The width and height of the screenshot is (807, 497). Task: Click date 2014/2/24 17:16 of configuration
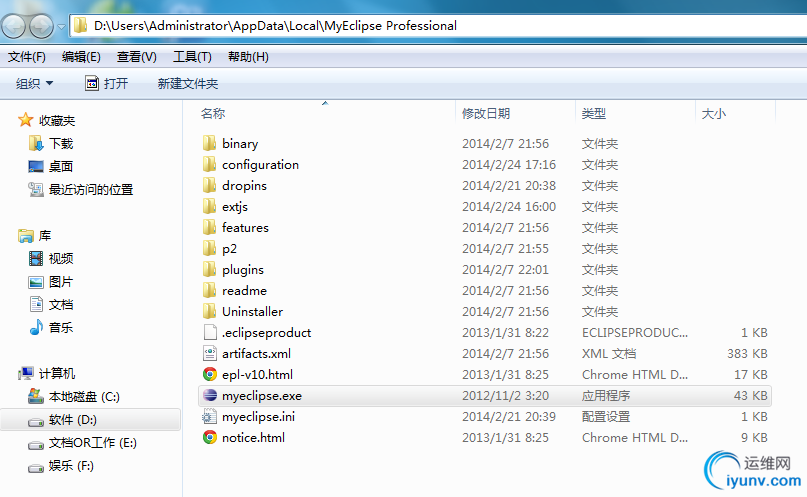509,165
